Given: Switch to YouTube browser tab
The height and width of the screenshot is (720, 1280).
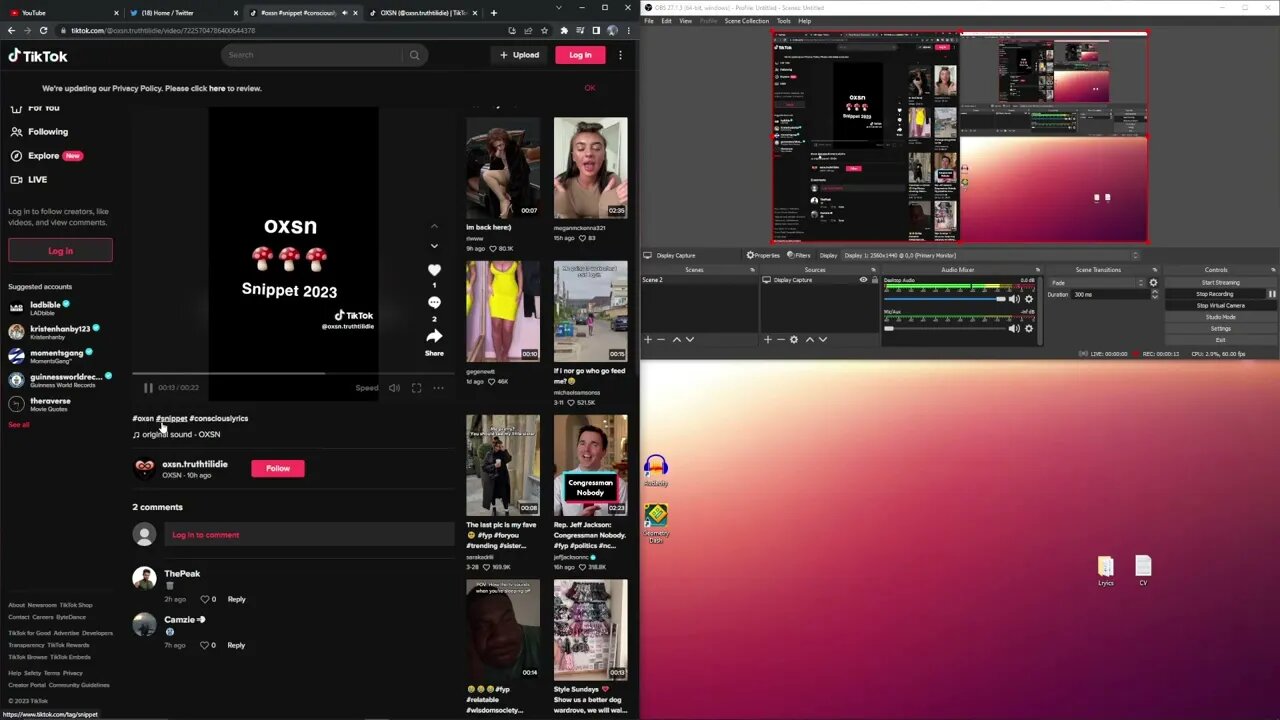Looking at the screenshot, I should point(60,13).
